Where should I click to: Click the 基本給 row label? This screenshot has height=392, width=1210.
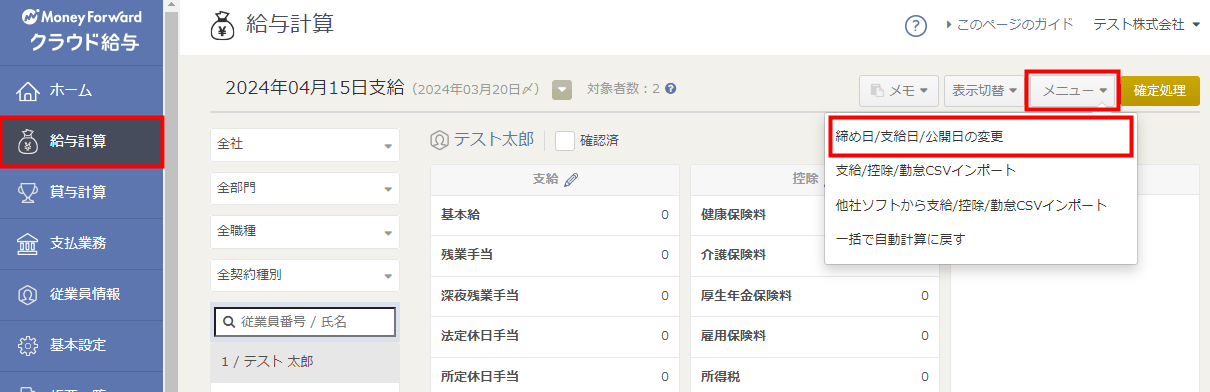tap(462, 214)
